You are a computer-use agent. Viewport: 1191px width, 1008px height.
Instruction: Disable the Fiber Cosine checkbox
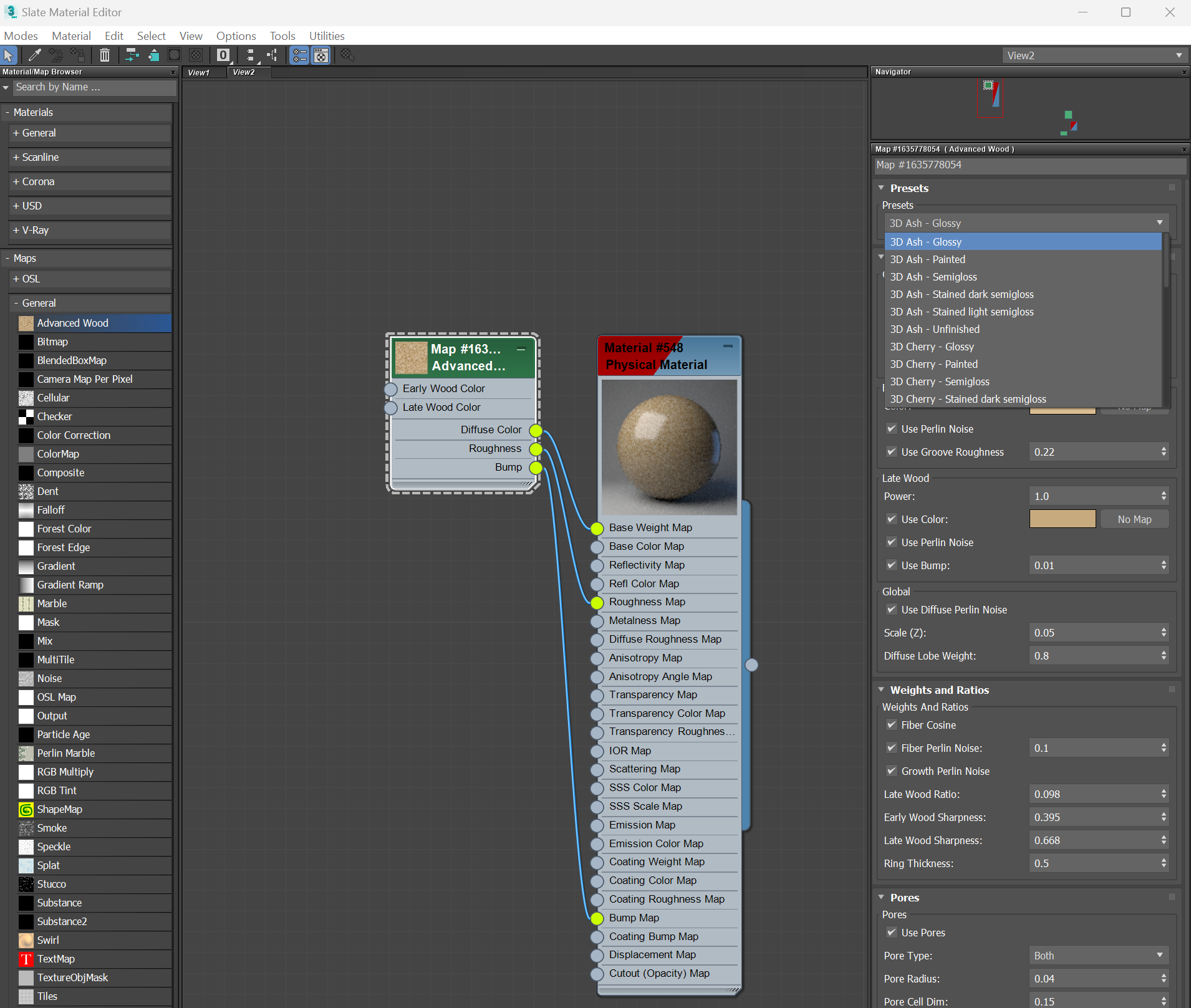tap(892, 725)
